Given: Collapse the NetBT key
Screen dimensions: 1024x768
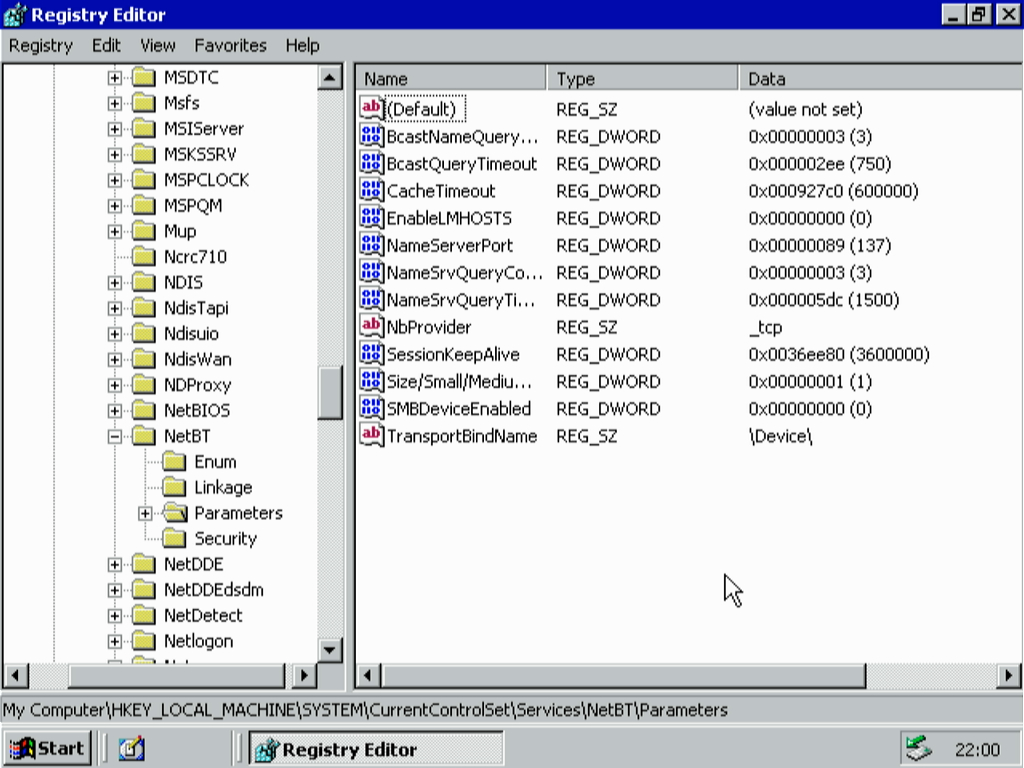Looking at the screenshot, I should coord(114,436).
